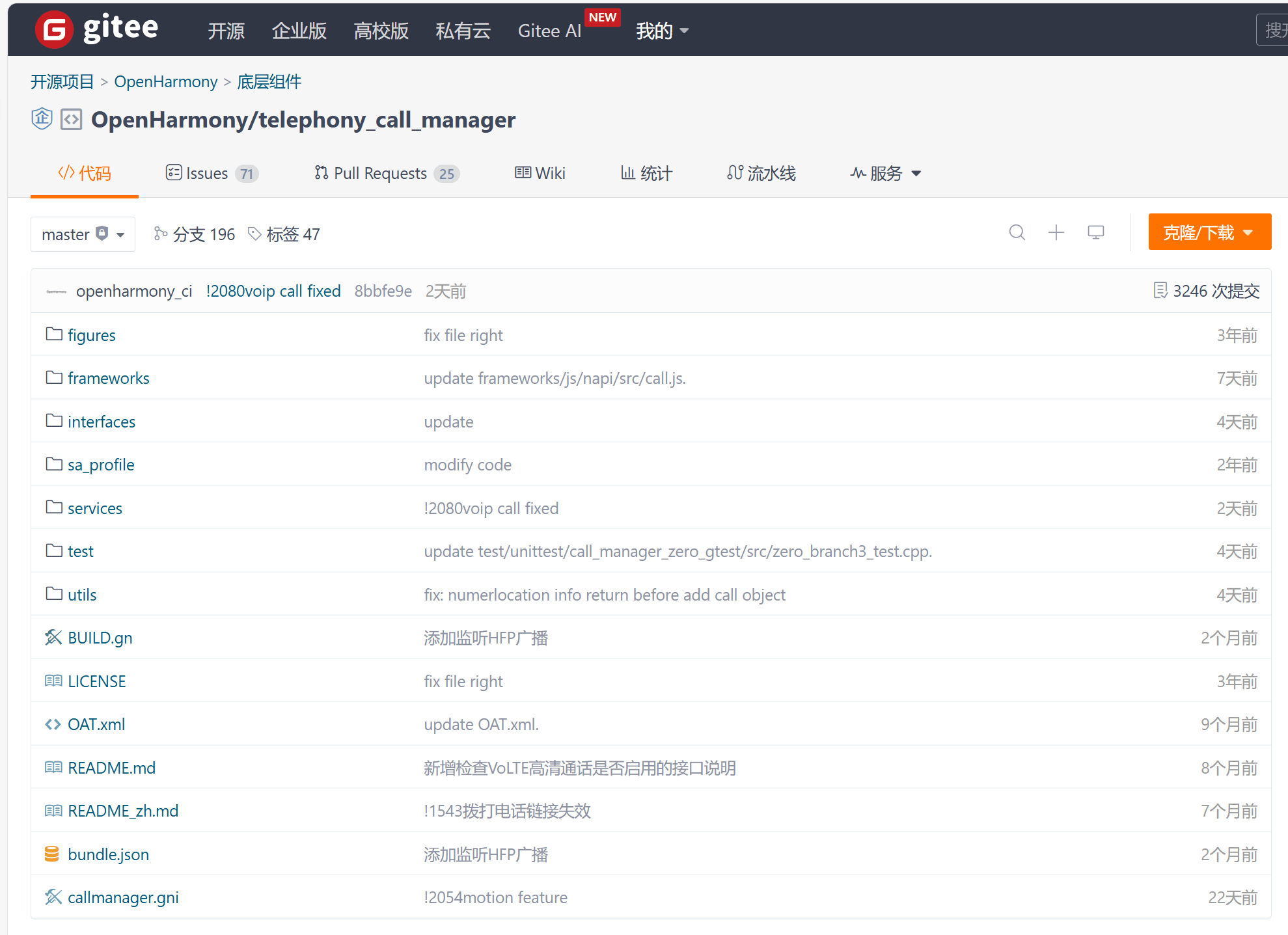Click the Pull Requests count badge 25
The width and height of the screenshot is (1288, 935).
(x=446, y=174)
